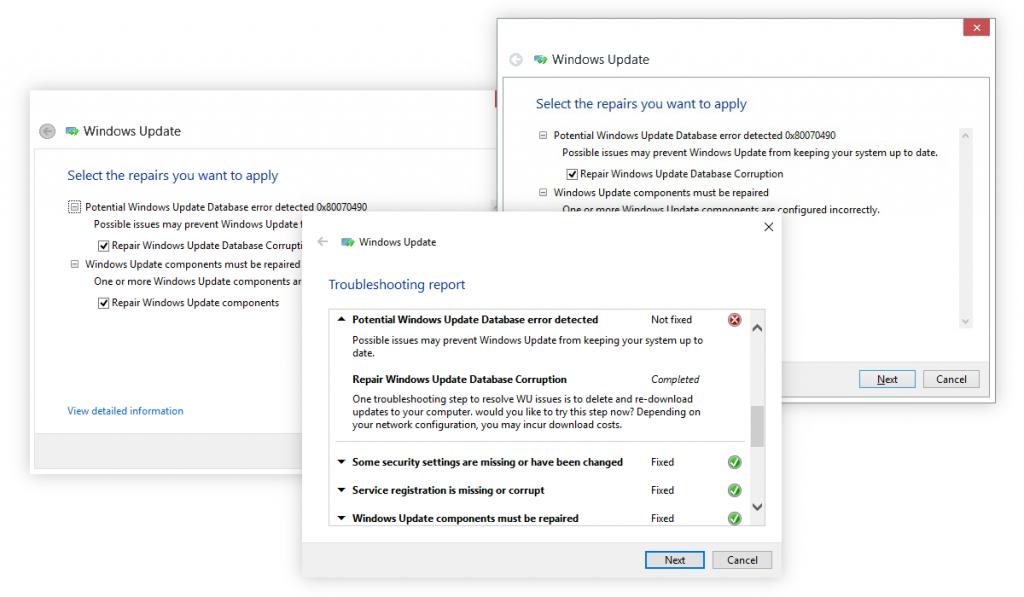Click the Windows Update logo in the report header

click(346, 241)
